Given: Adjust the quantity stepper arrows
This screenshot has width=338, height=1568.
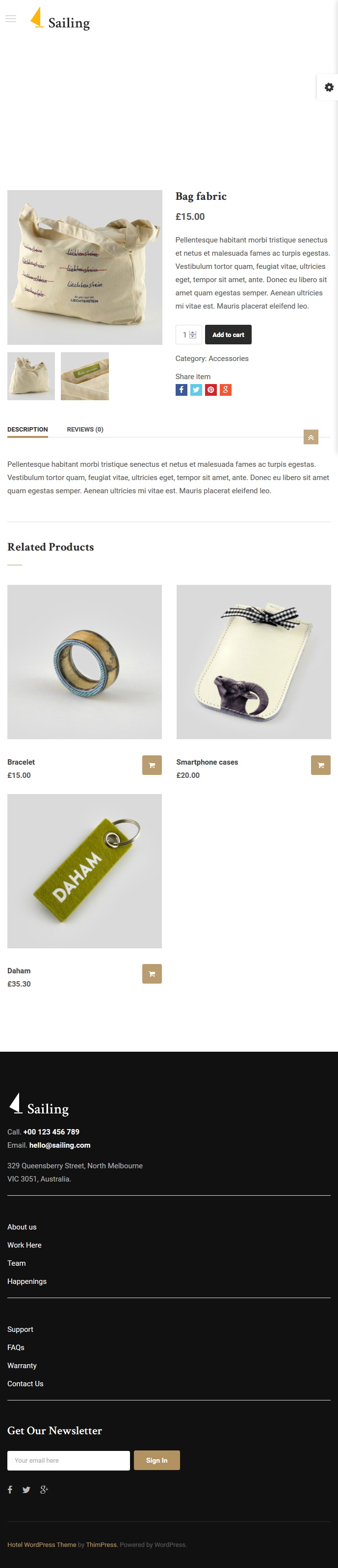Looking at the screenshot, I should coord(193,335).
